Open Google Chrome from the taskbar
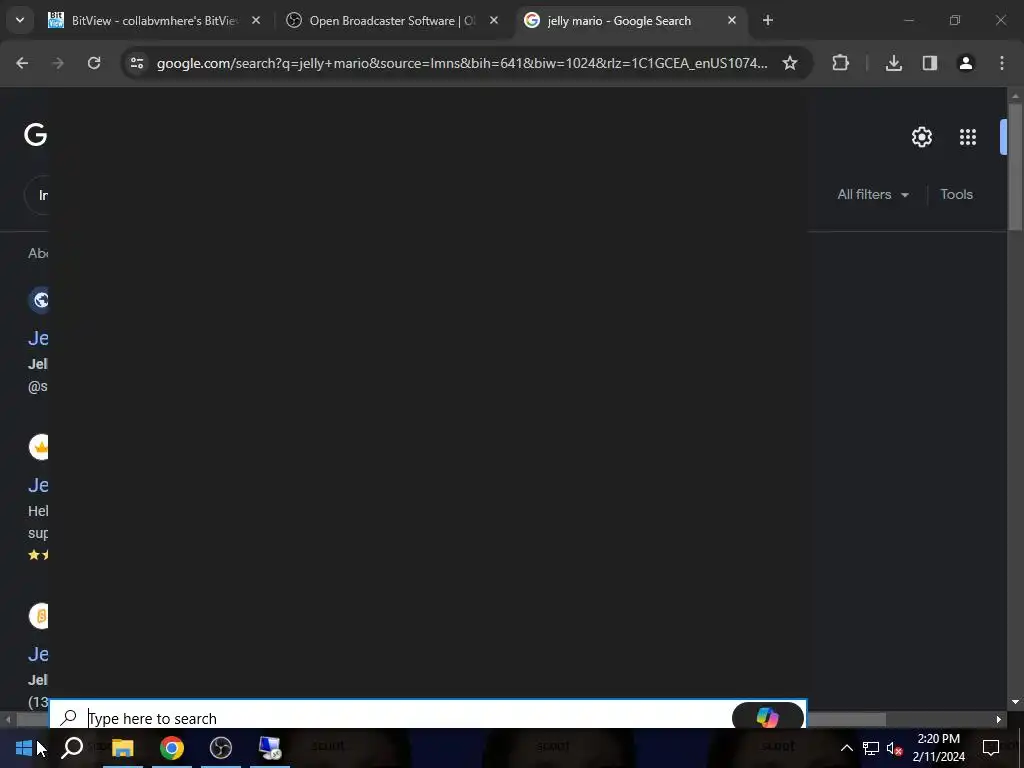The image size is (1024, 768). [172, 748]
